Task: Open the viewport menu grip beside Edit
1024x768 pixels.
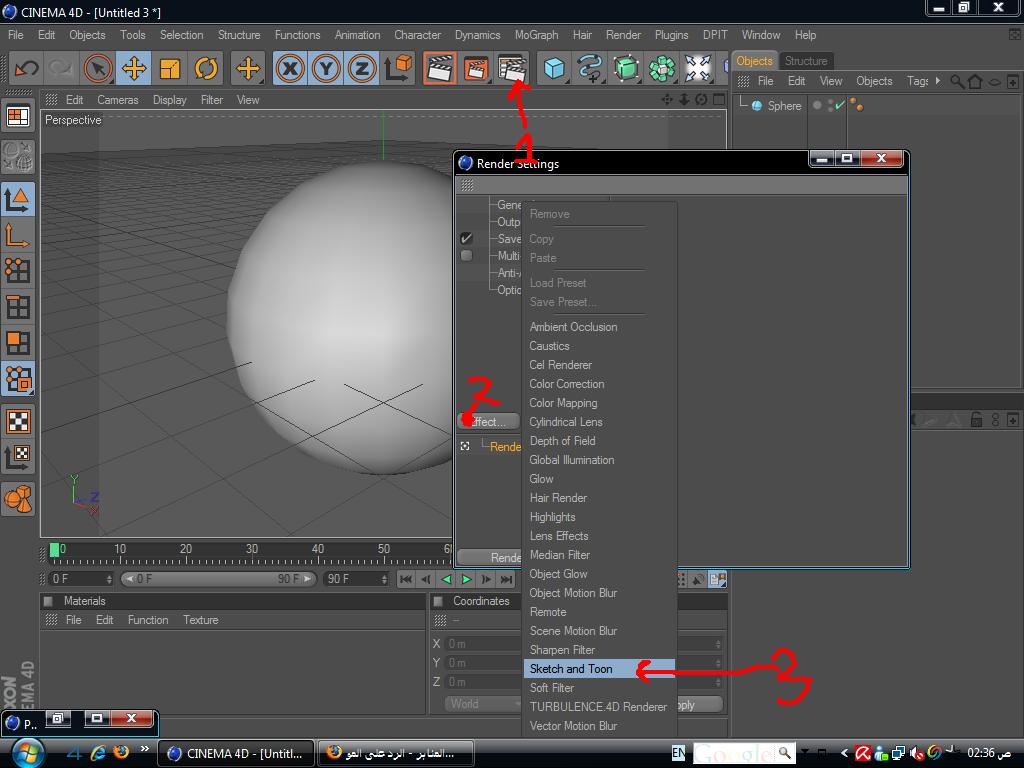Action: tap(51, 100)
